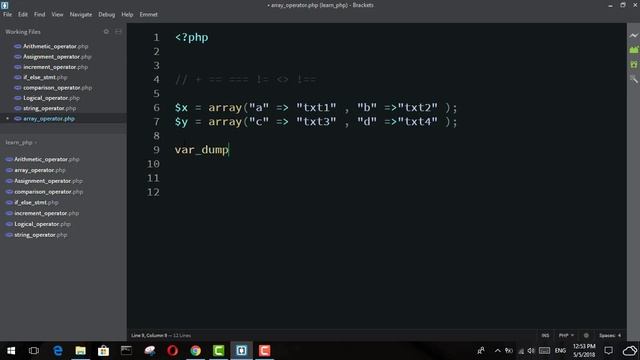Open Task View in the taskbar

click(x=34, y=351)
